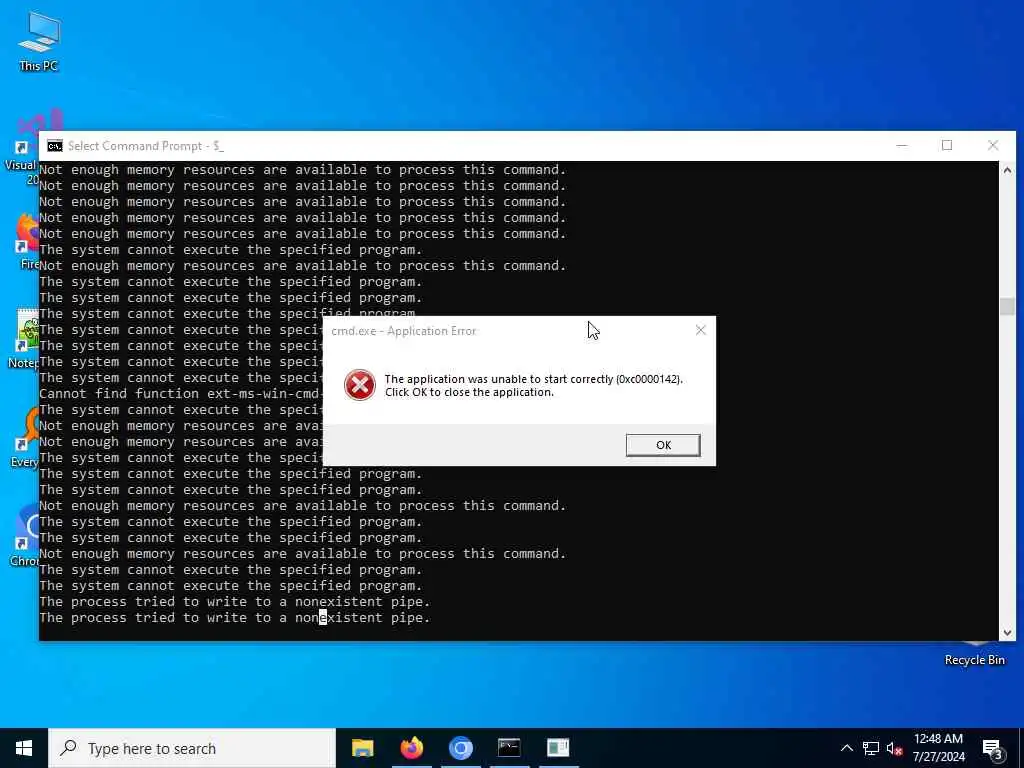Image resolution: width=1024 pixels, height=768 pixels.
Task: Open File Explorer from the taskbar
Action: tap(362, 748)
